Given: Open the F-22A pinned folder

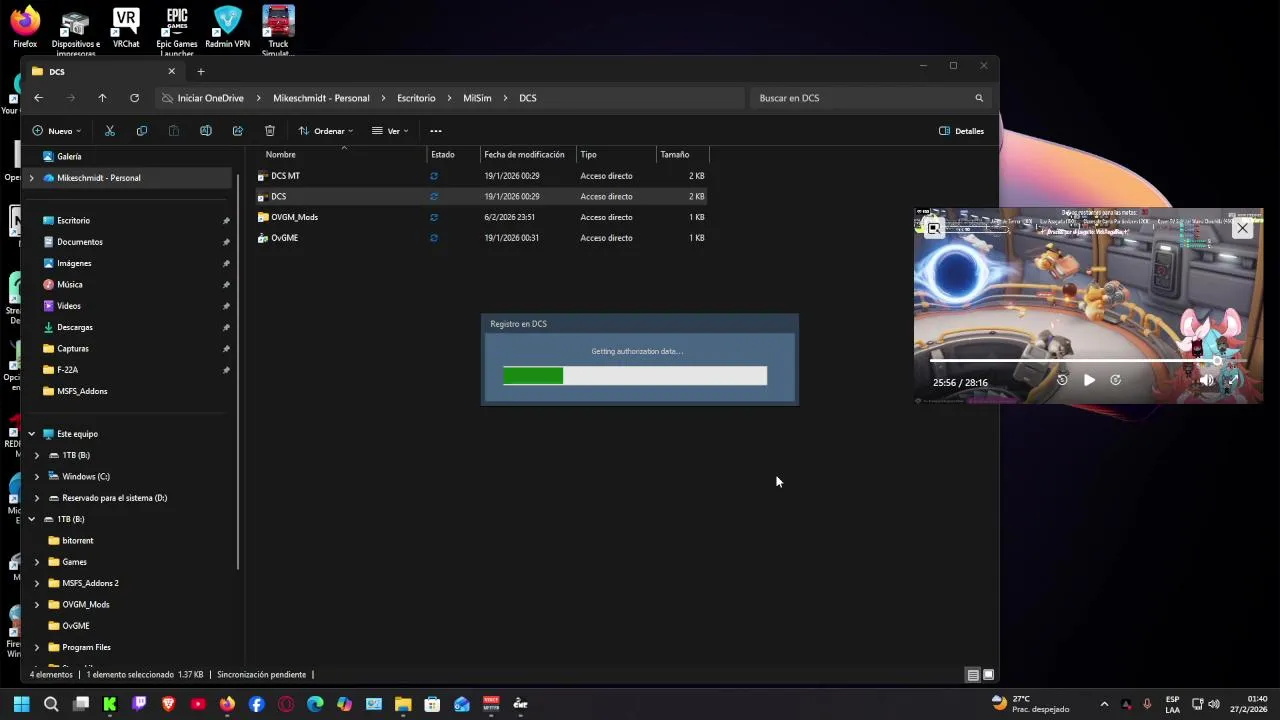Looking at the screenshot, I should pos(67,370).
